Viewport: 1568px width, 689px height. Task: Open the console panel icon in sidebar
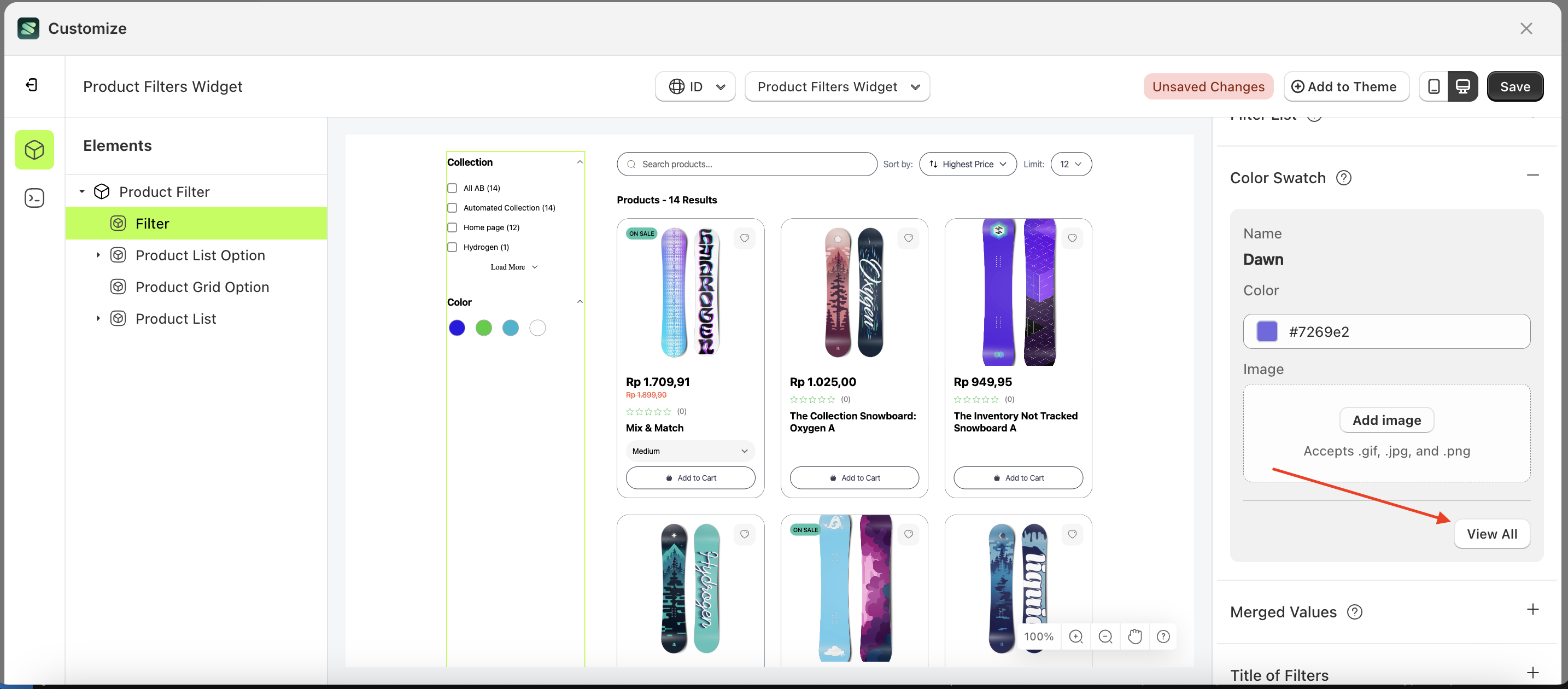pos(34,198)
